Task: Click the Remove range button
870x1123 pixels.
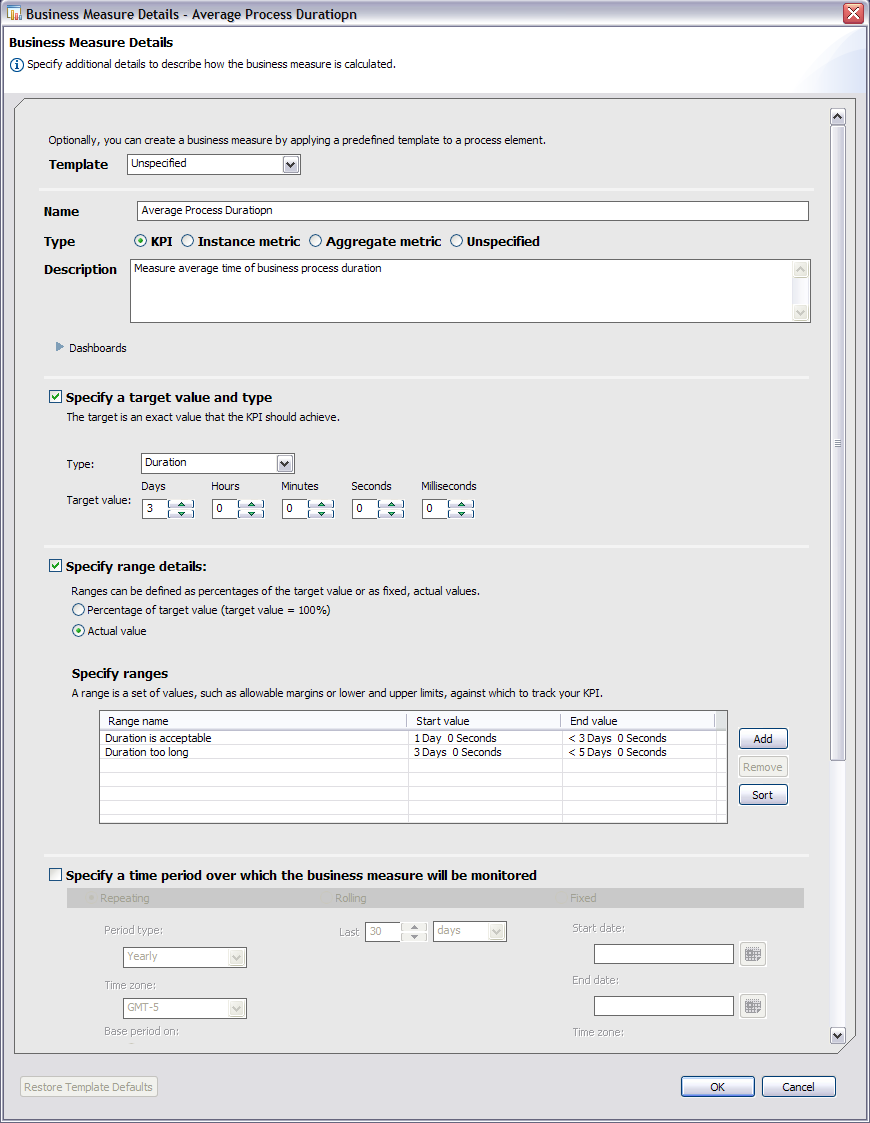Action: click(x=763, y=767)
